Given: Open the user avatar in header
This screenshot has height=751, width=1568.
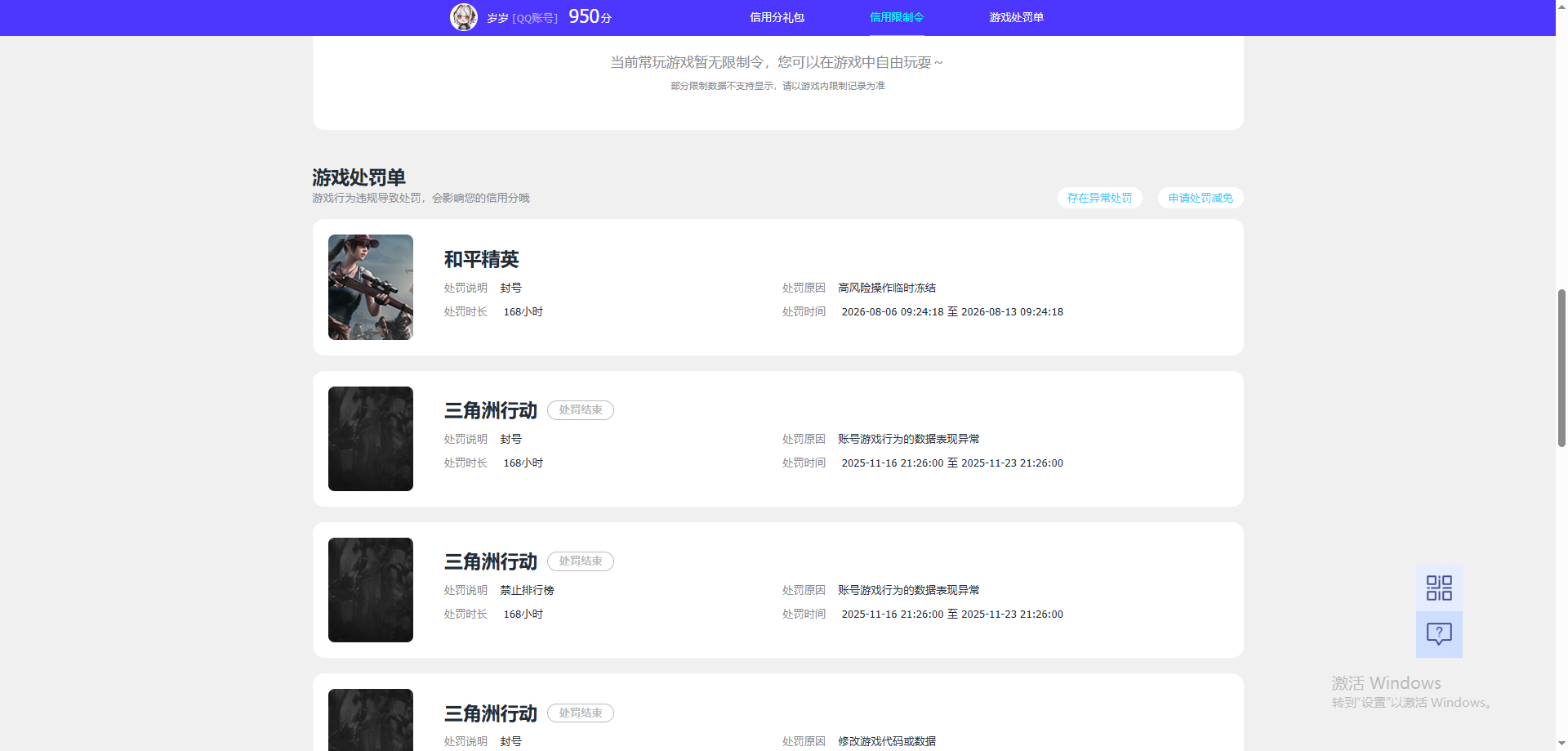Looking at the screenshot, I should click(464, 17).
